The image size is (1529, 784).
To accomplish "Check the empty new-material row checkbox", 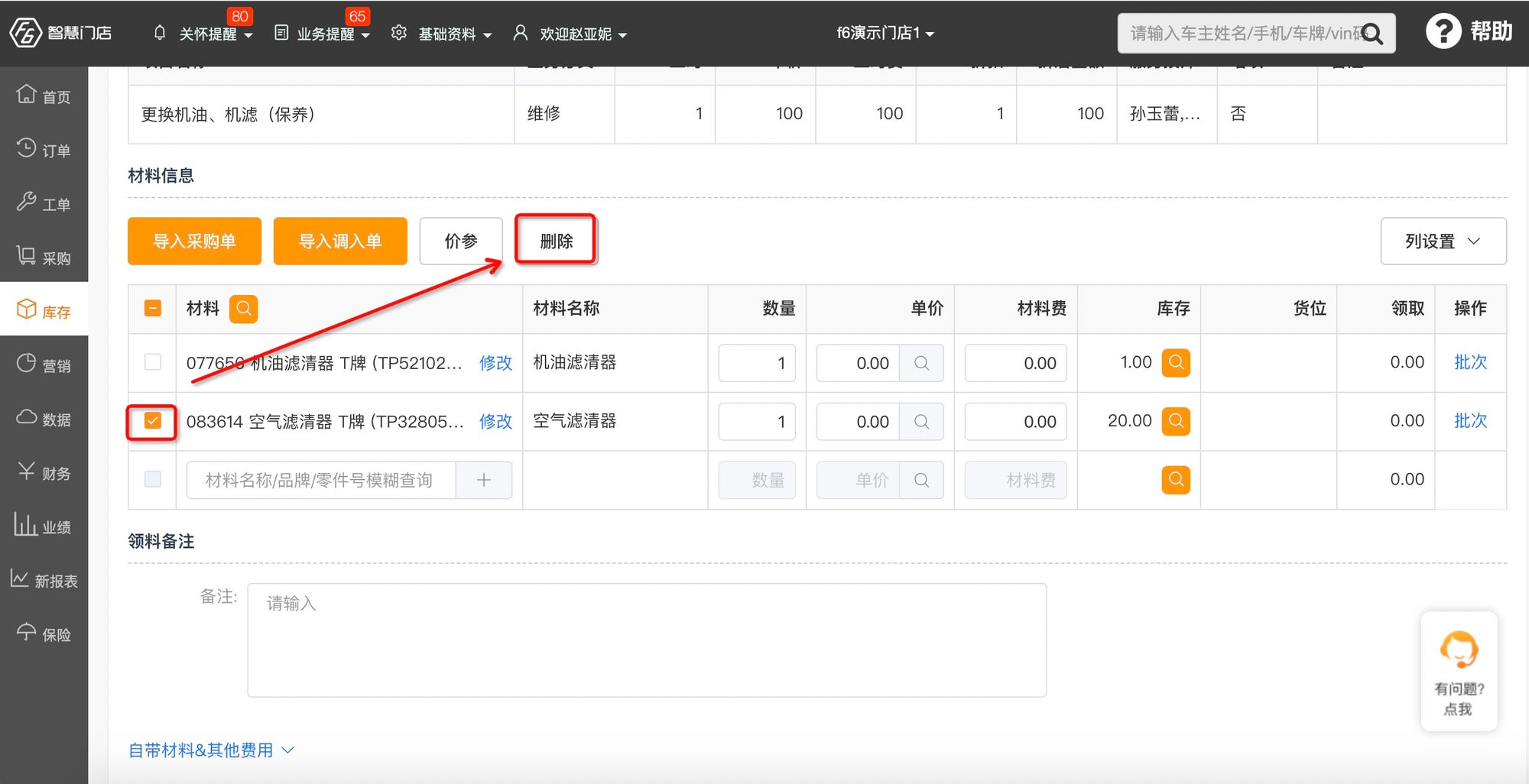I will tap(153, 479).
